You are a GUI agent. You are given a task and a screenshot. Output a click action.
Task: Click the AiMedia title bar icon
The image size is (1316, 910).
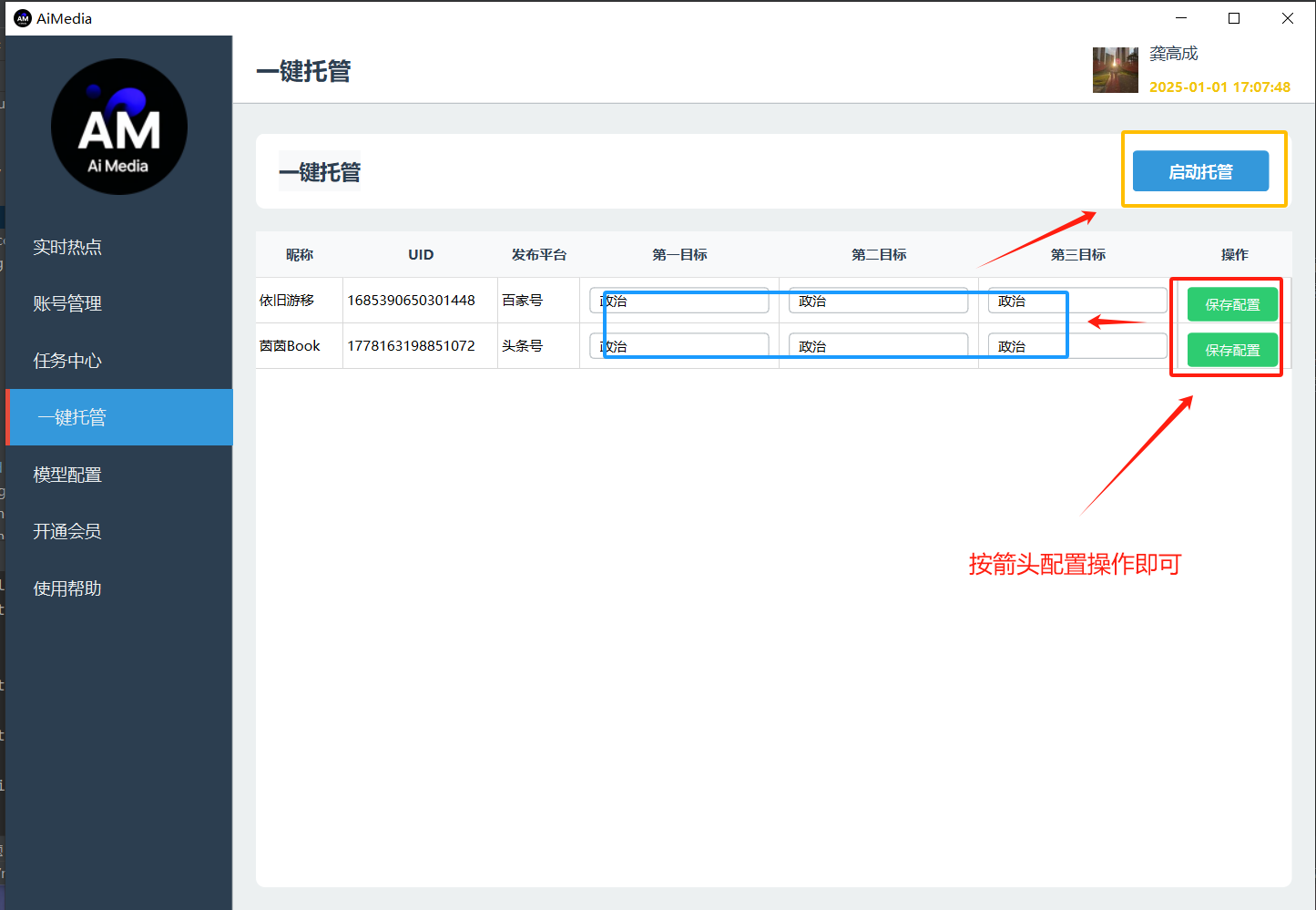coord(23,18)
